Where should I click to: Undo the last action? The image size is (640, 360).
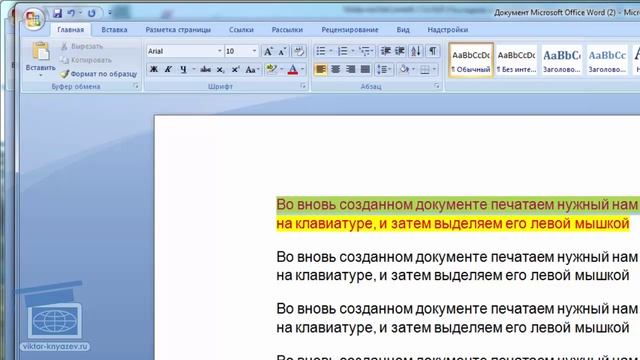coord(71,13)
